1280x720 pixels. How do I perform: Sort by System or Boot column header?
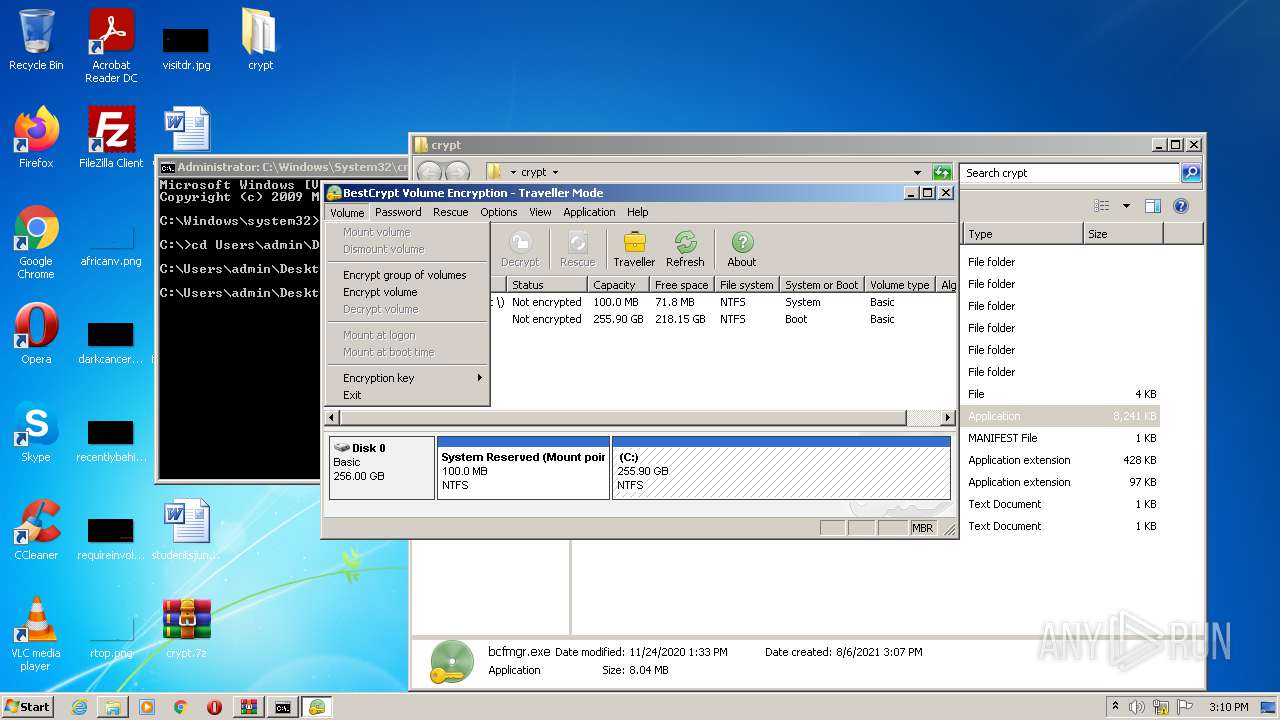pyautogui.click(x=821, y=285)
